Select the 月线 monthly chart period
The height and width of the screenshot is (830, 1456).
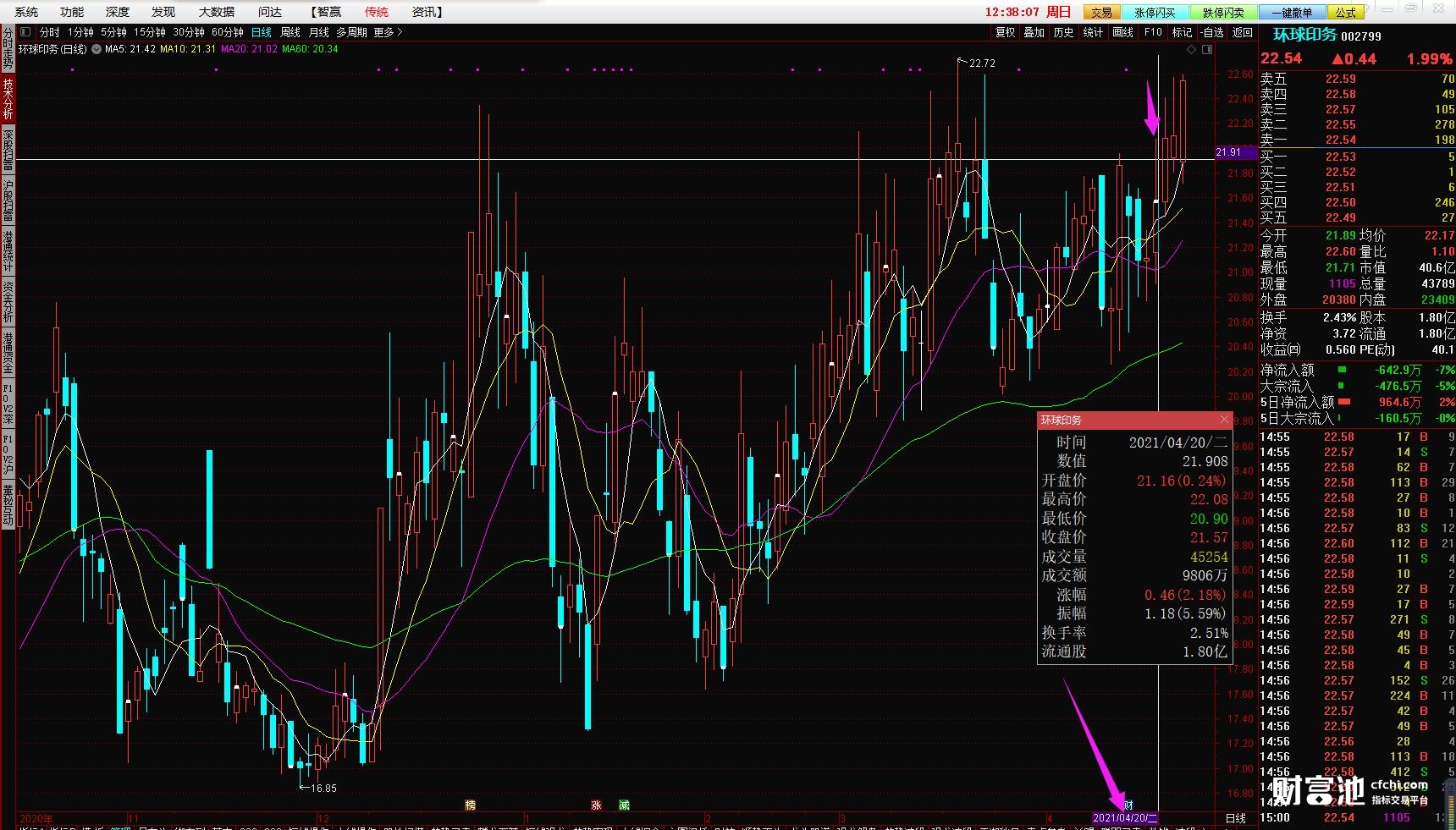coord(319,32)
